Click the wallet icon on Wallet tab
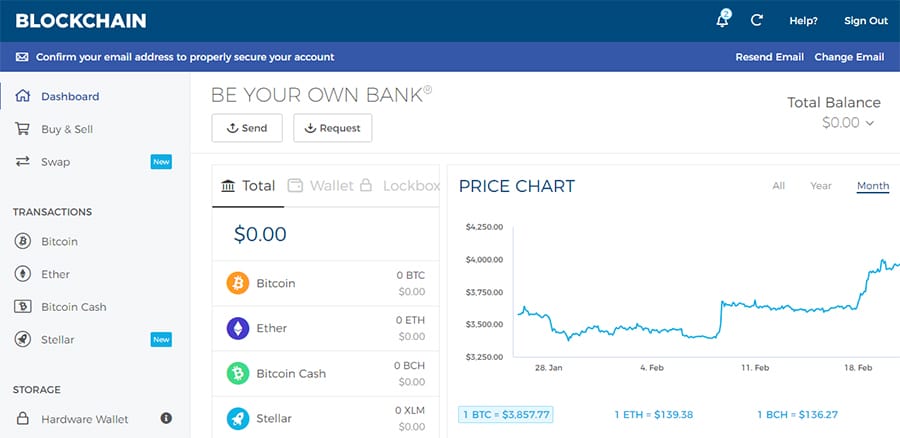900x438 pixels. coord(295,185)
